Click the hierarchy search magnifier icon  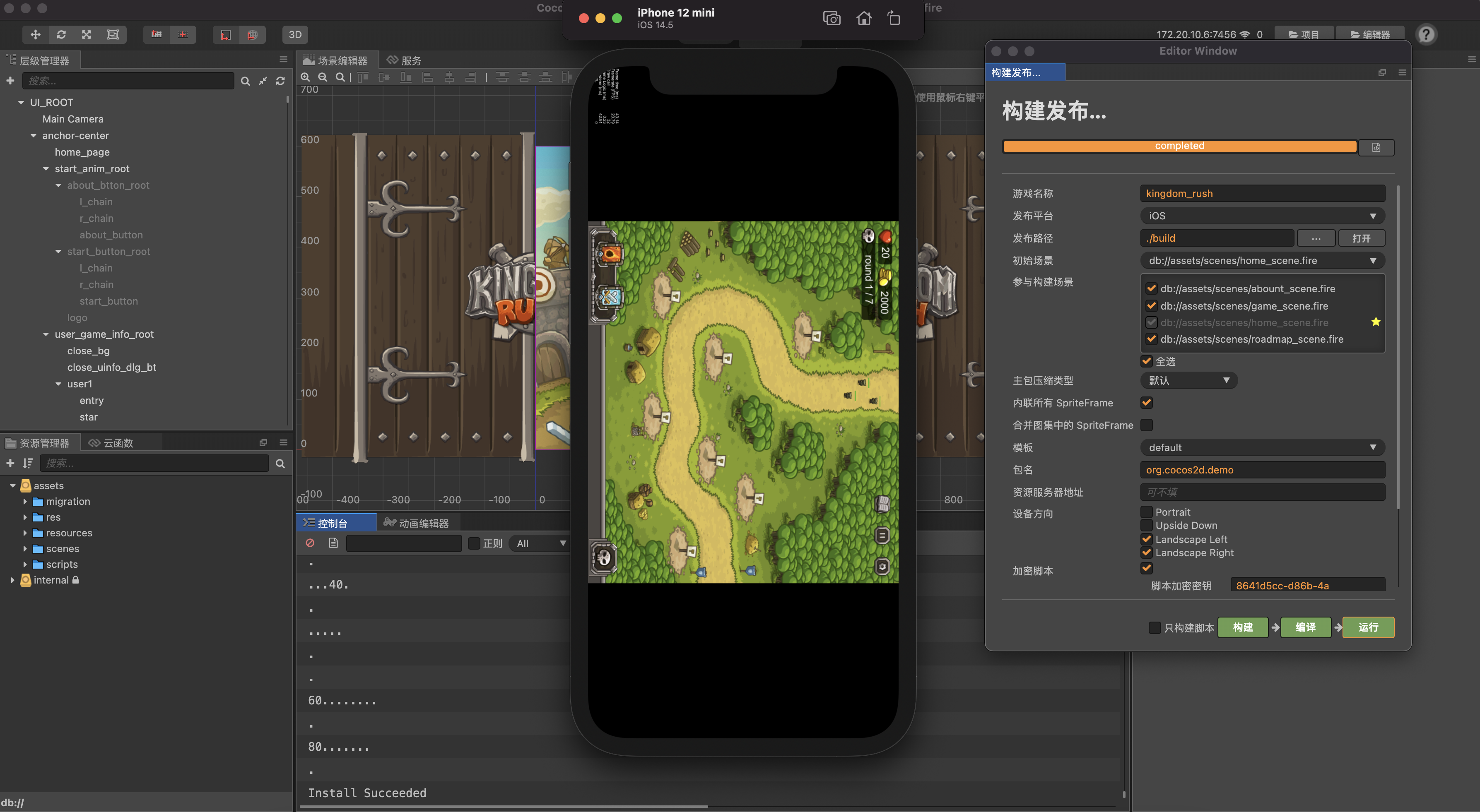pyautogui.click(x=245, y=81)
